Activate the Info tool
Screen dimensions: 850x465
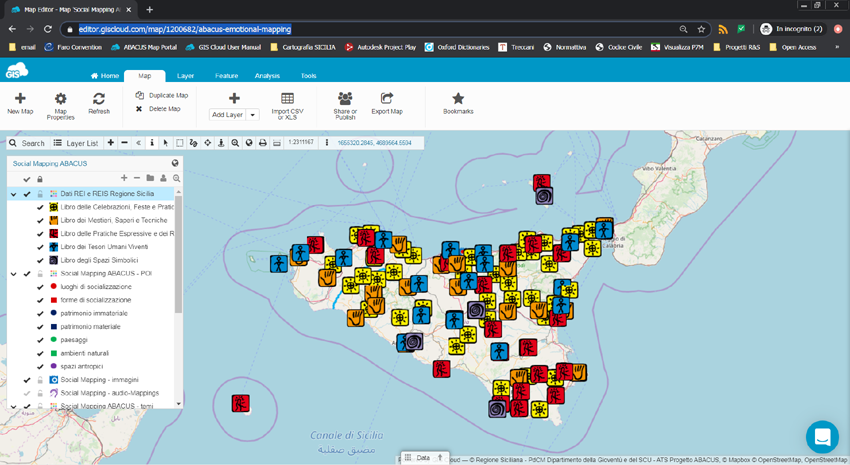152,143
